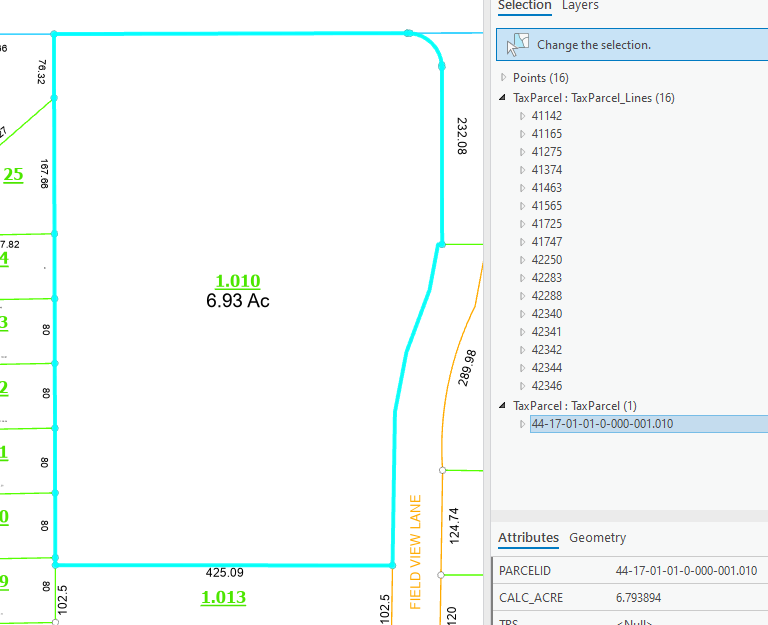Switch to the Selection tab
Viewport: 768px width, 625px height.
point(525,5)
